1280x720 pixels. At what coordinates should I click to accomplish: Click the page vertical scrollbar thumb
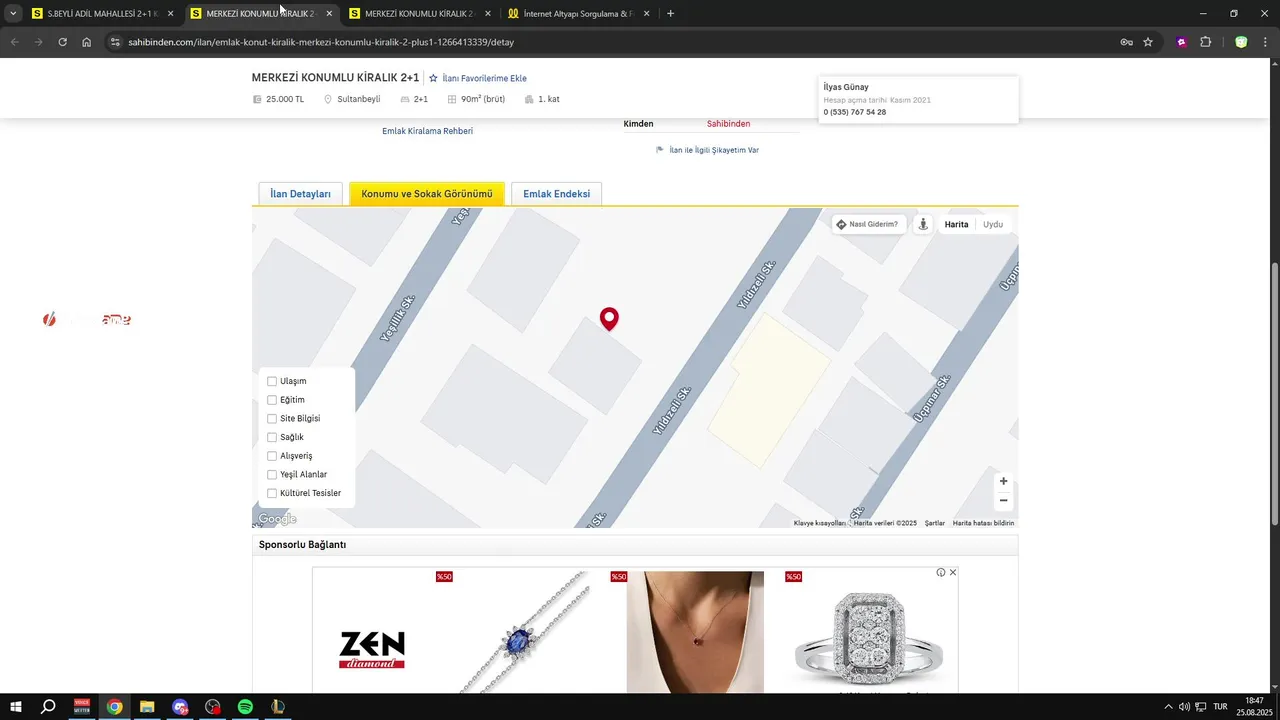[x=1275, y=393]
